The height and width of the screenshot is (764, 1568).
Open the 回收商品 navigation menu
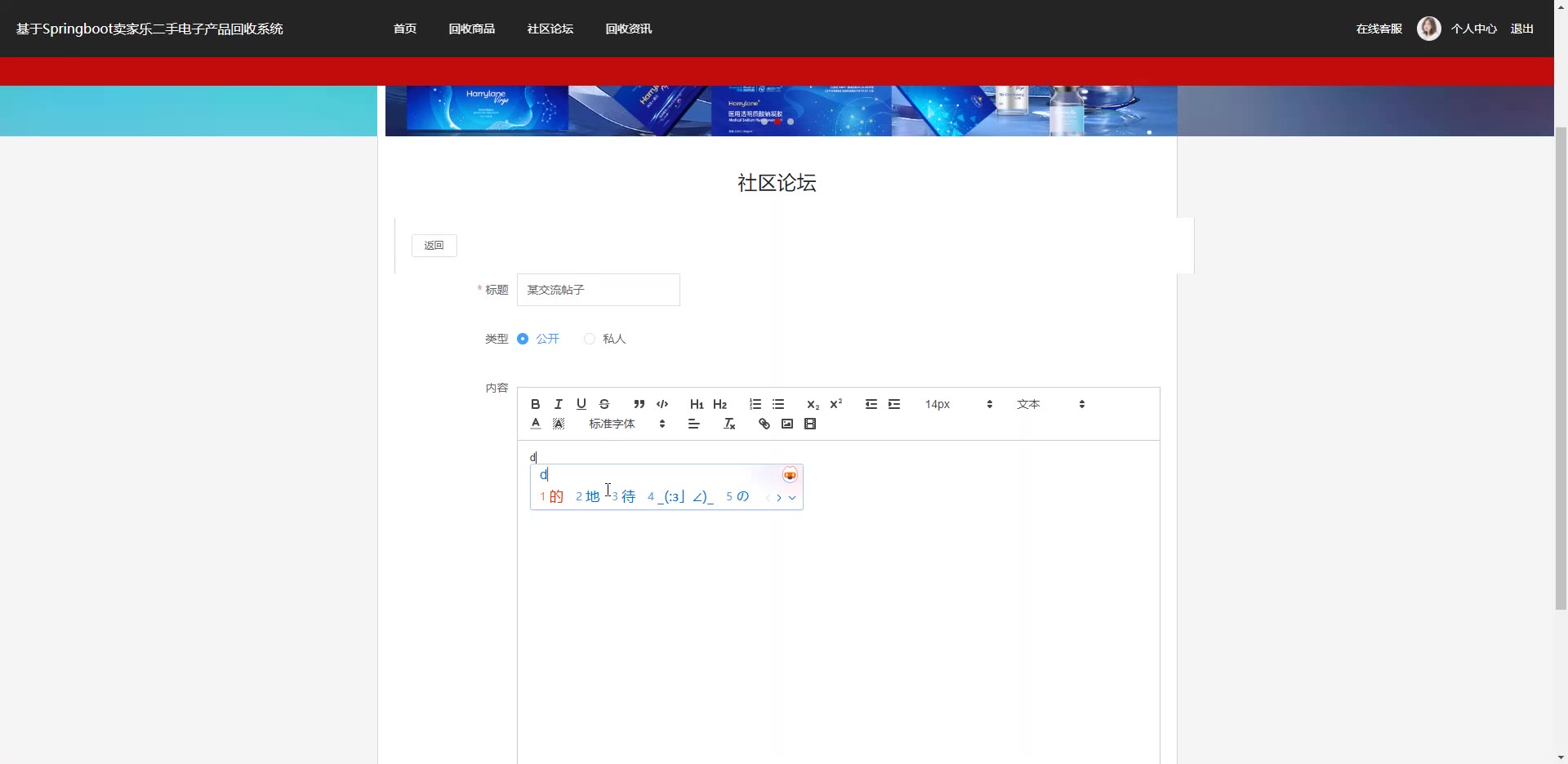click(x=471, y=29)
